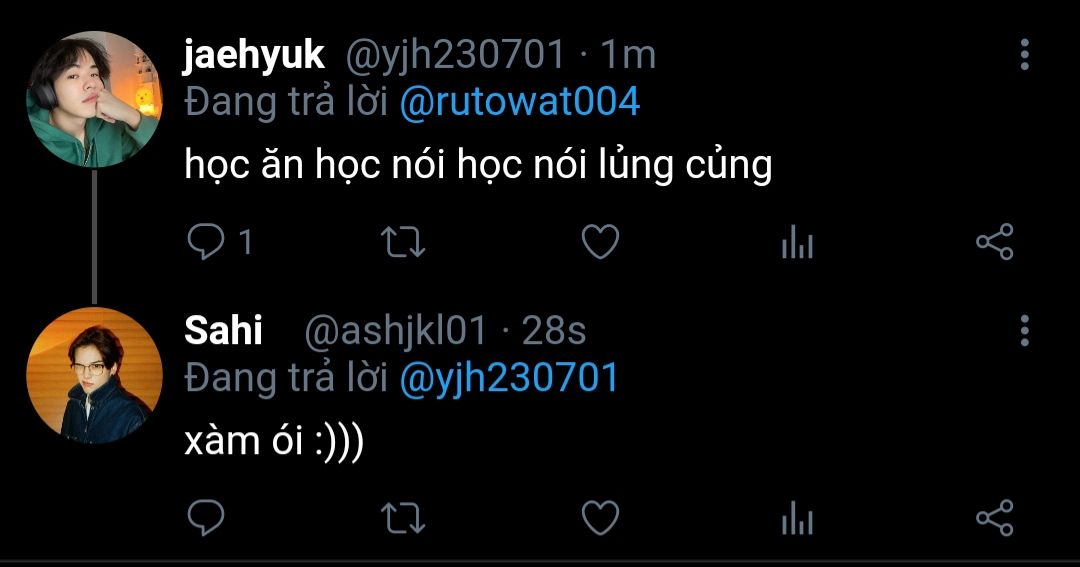Open more options menu on Sahi's tweet
Image resolution: width=1080 pixels, height=567 pixels.
pos(1024,330)
